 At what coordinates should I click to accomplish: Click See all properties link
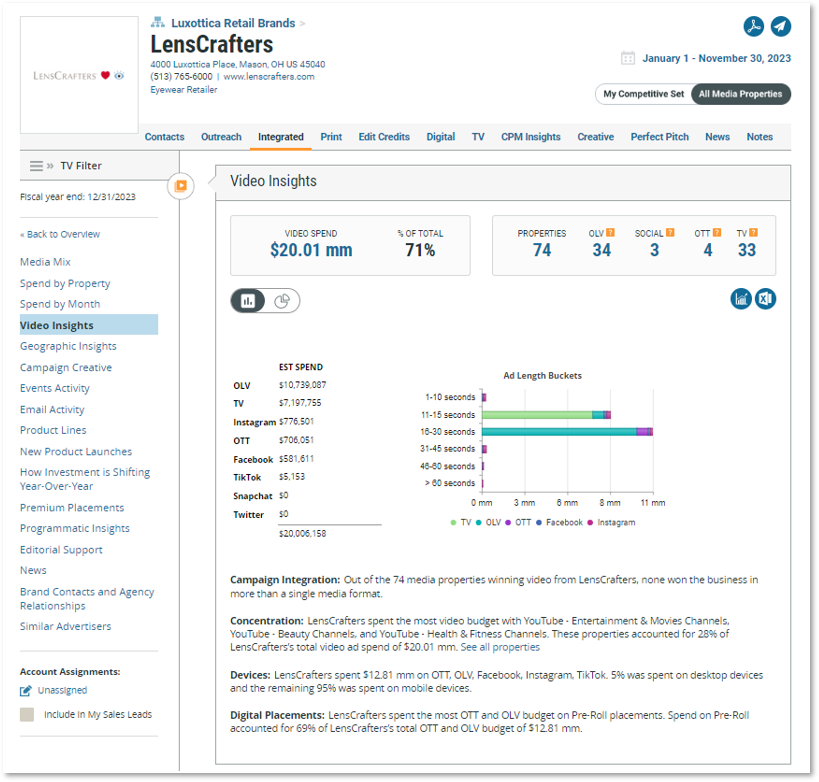[x=500, y=647]
